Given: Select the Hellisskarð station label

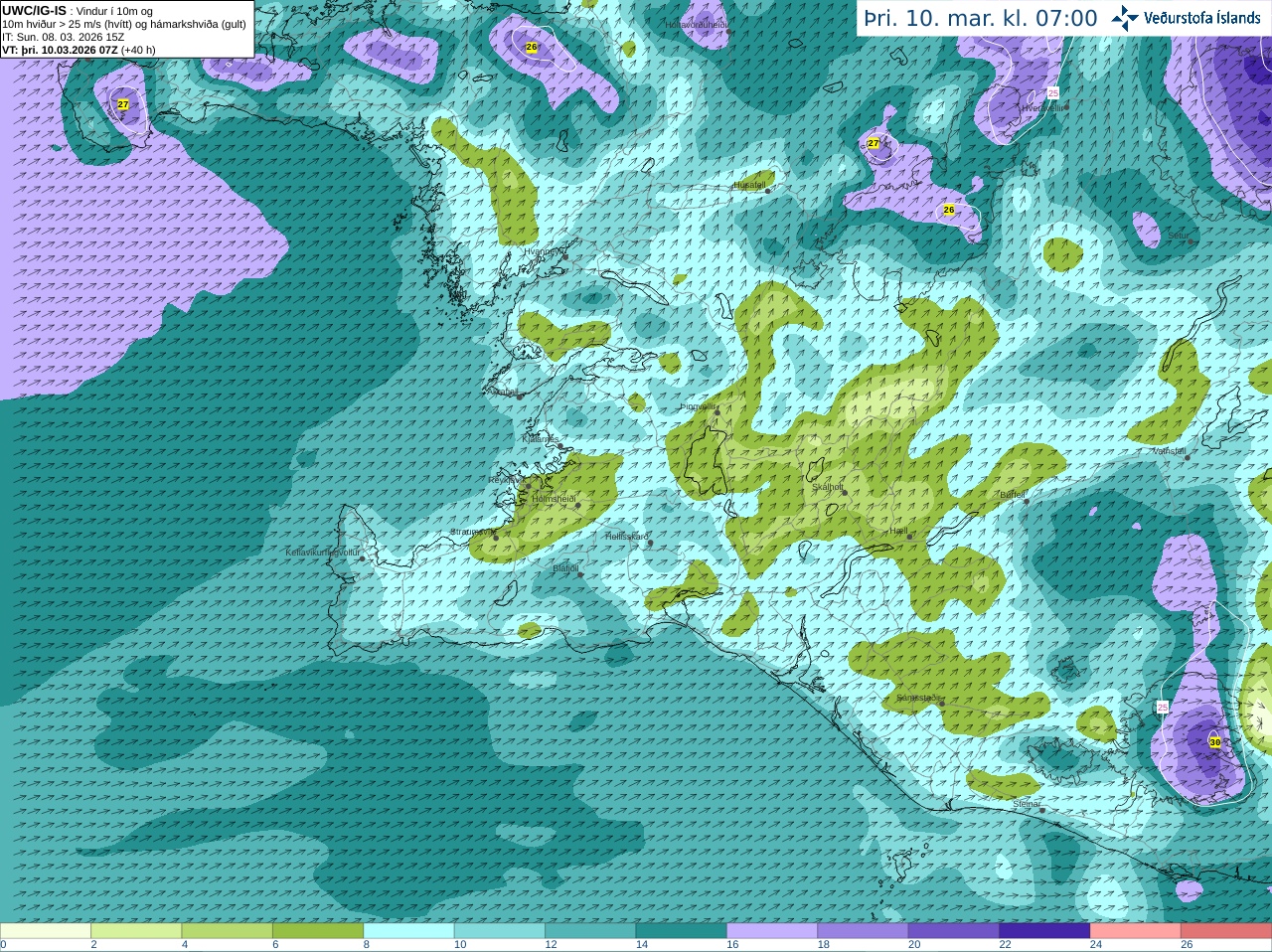Looking at the screenshot, I should pyautogui.click(x=626, y=537).
